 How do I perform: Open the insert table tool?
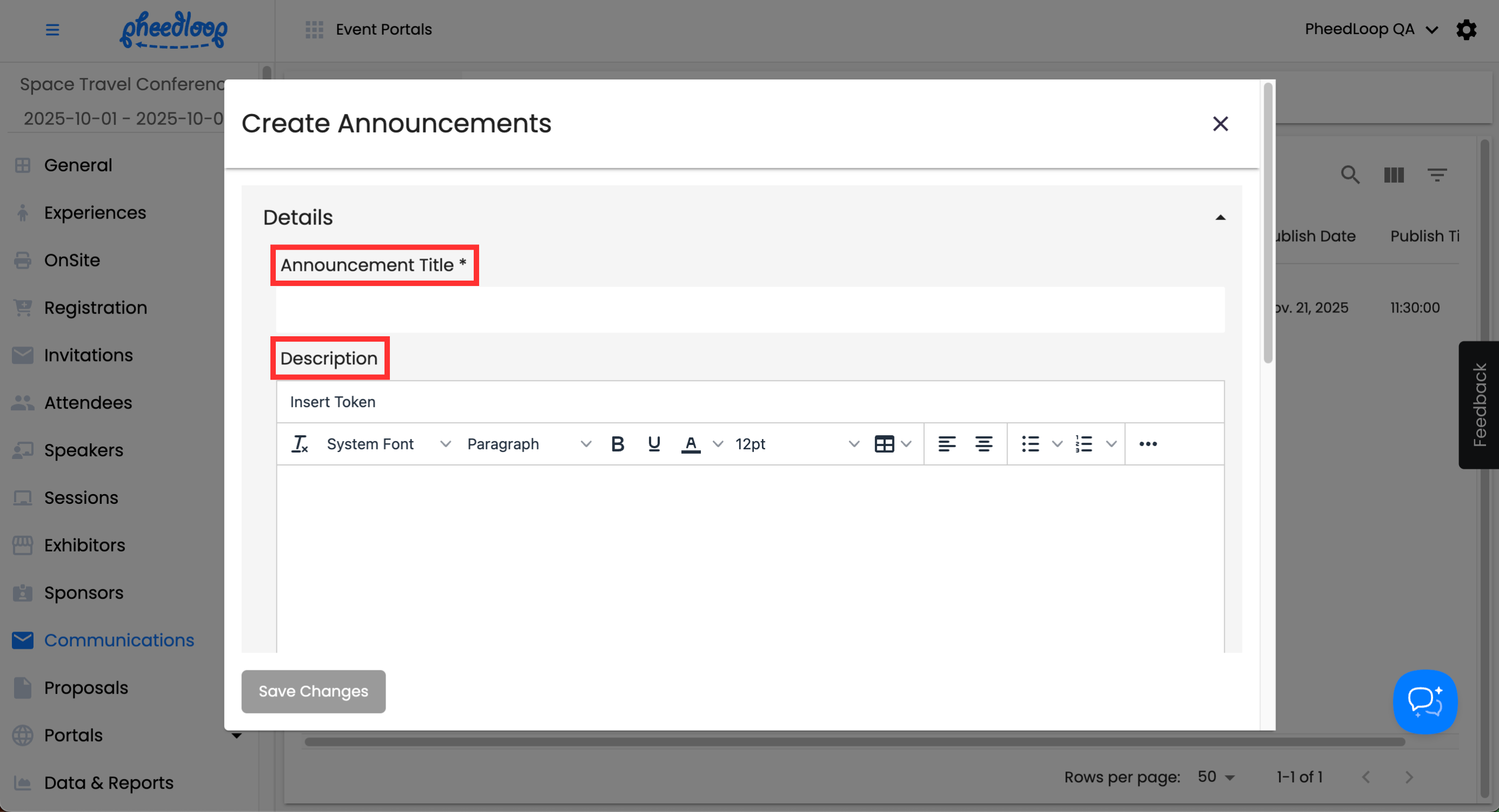[x=884, y=444]
